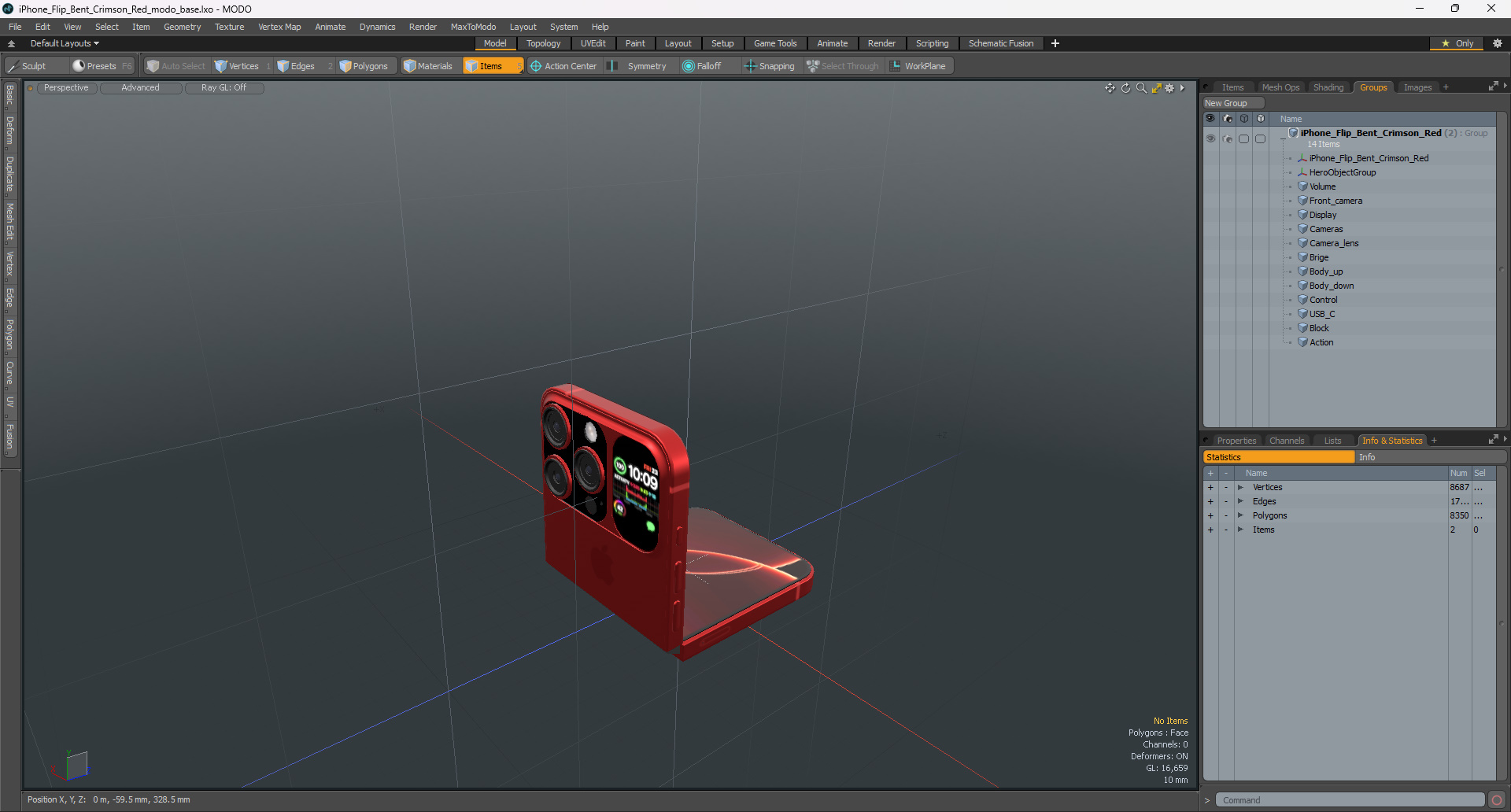Select the HeroObjectGroup item

pos(1342,172)
